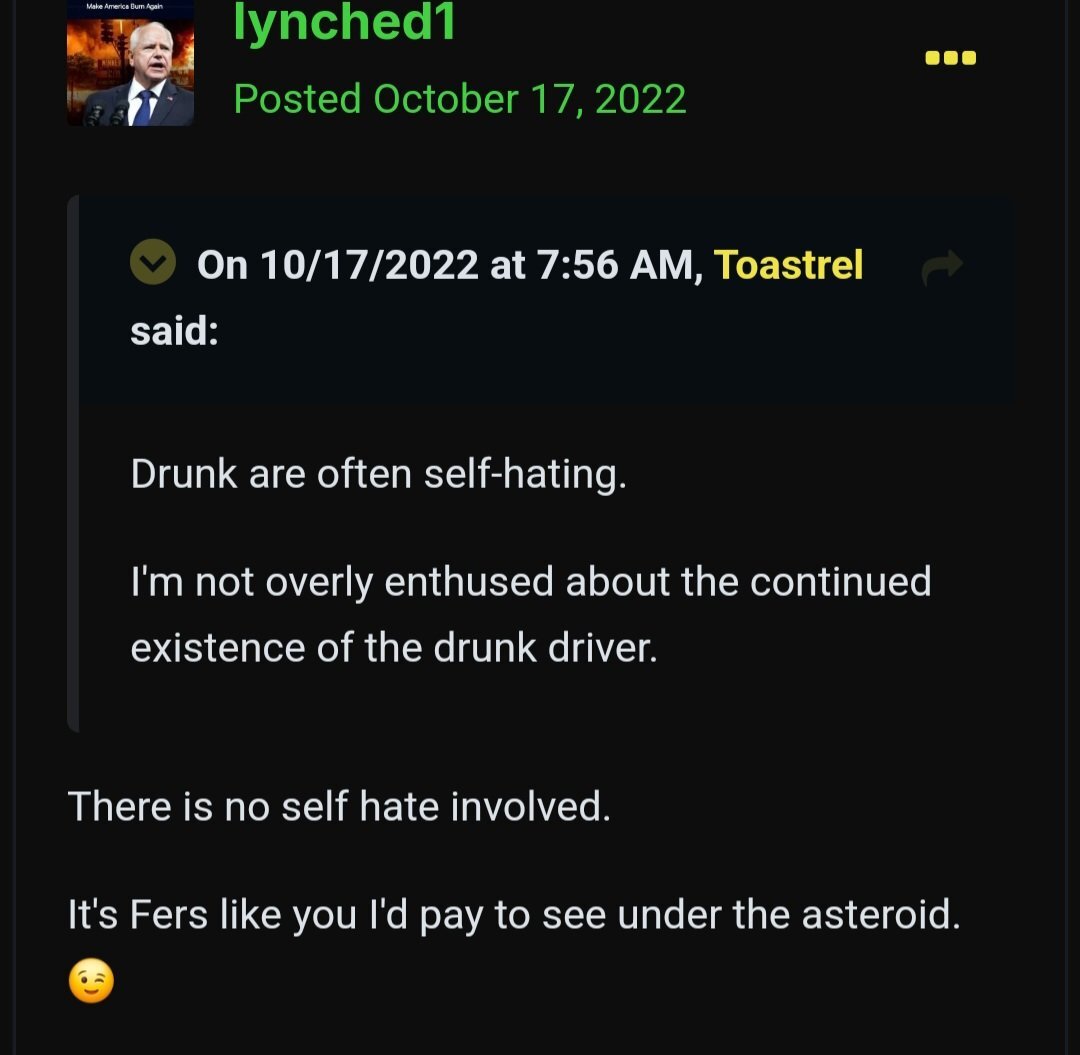Click the vertical bar left of quote
This screenshot has width=1080, height=1055.
pos(73,464)
